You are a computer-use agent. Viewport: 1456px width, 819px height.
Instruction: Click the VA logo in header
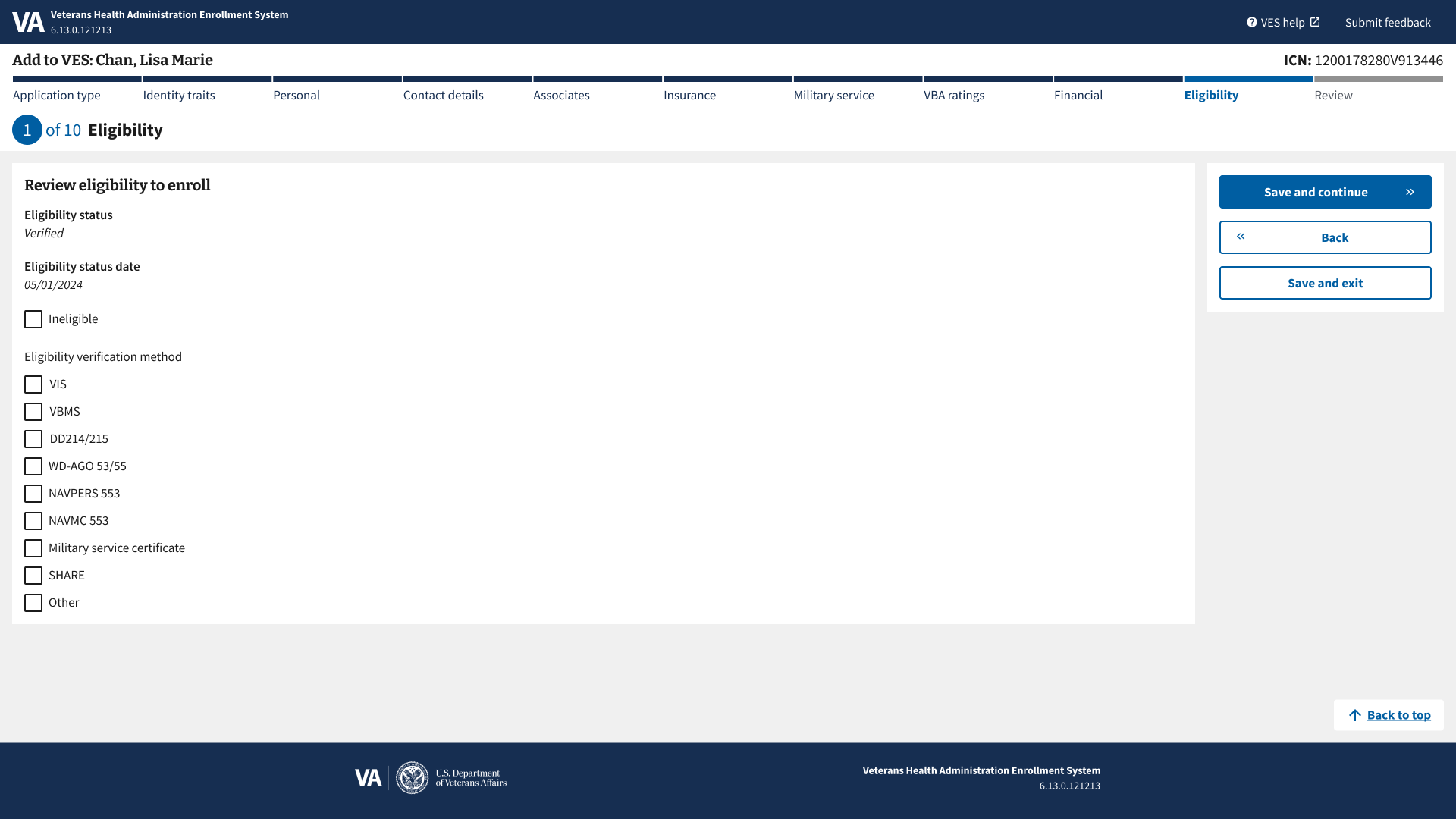tap(28, 22)
